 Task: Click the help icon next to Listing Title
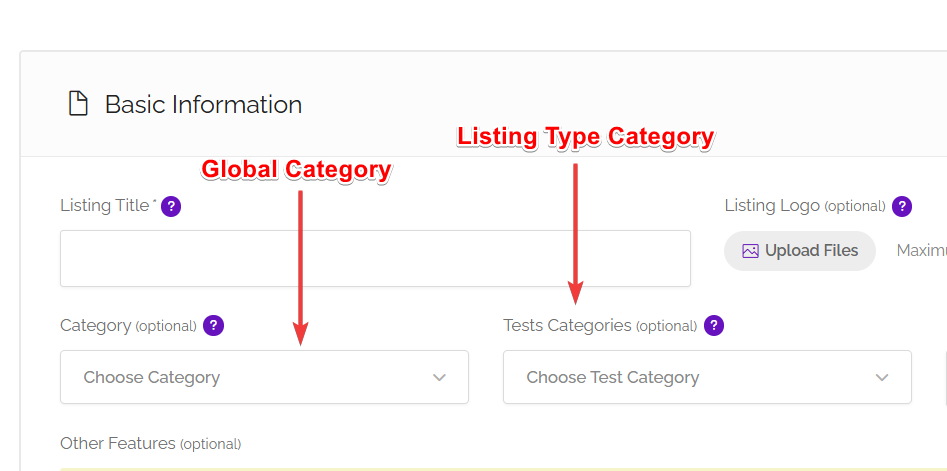coord(171,207)
